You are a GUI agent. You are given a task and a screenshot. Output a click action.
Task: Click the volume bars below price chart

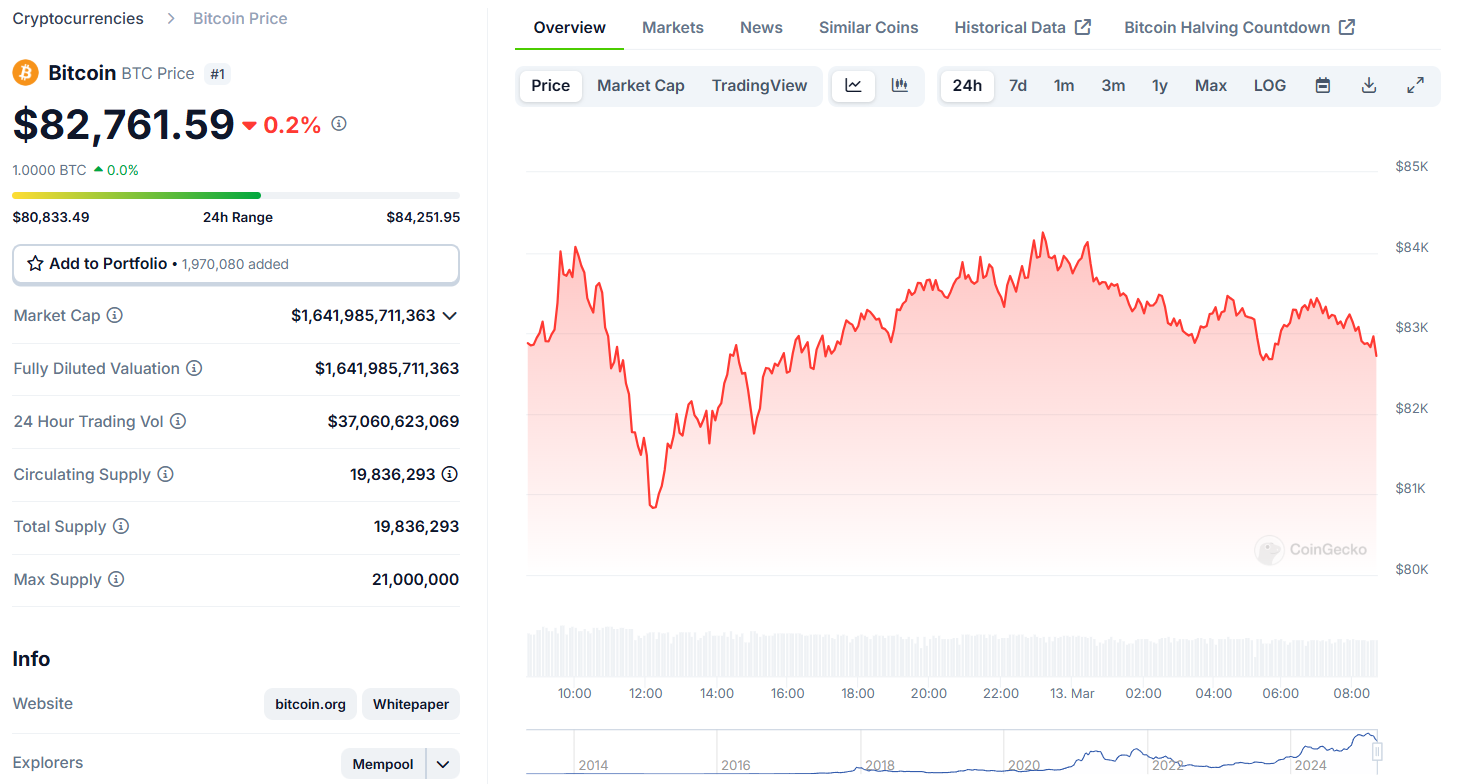952,652
